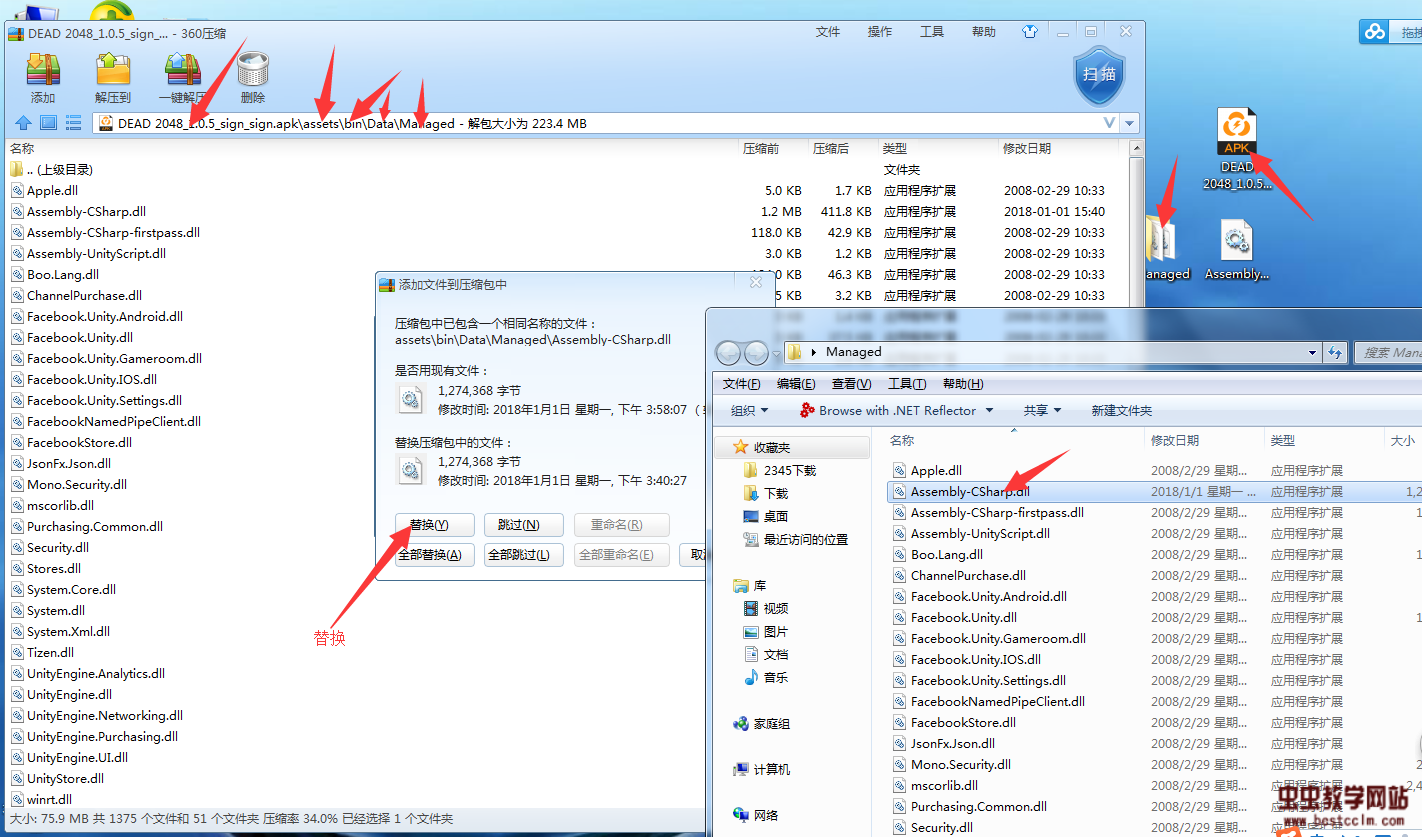Expand the 360压缩 path dropdown arrow
The width and height of the screenshot is (1422, 837).
coord(1109,123)
